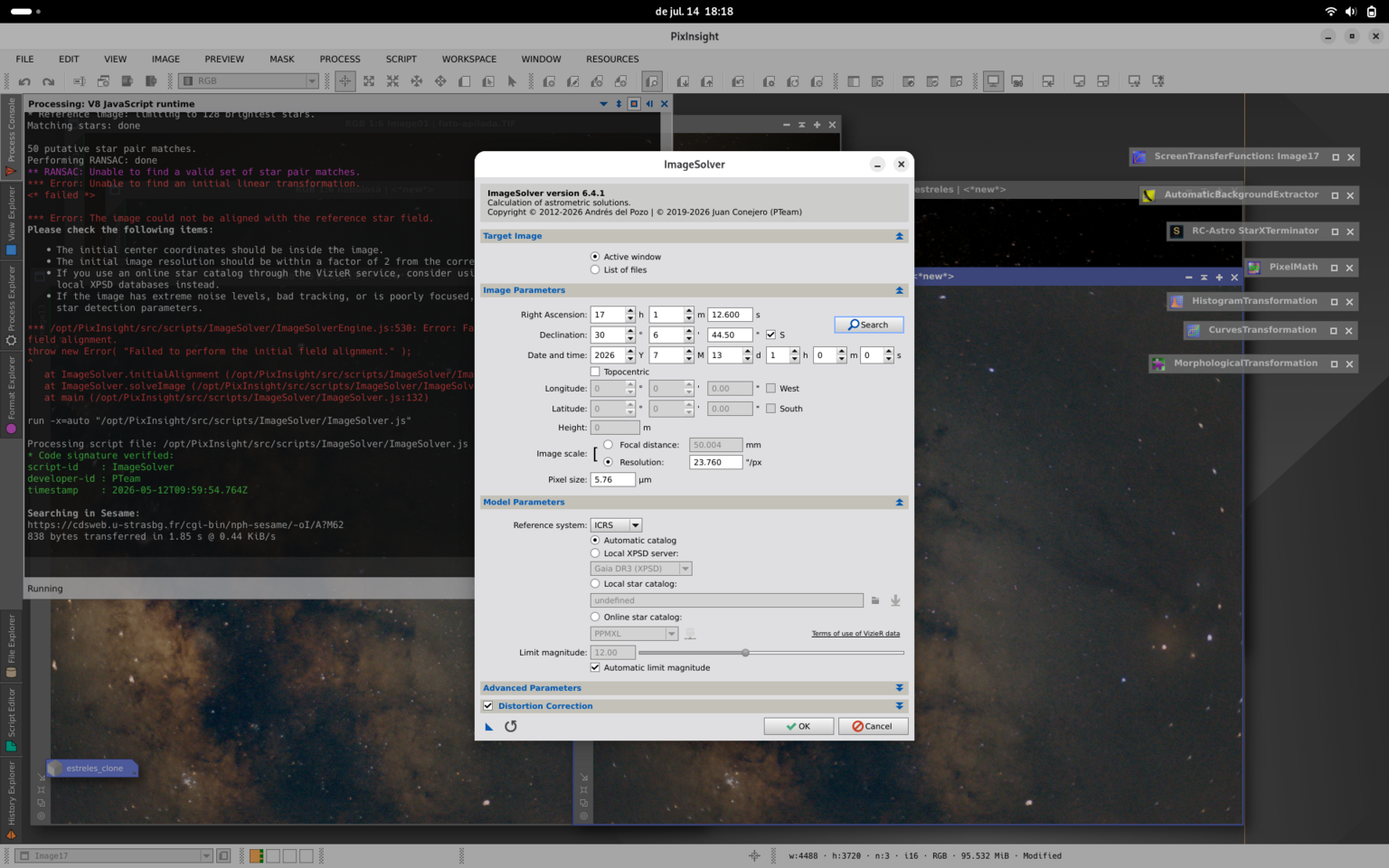The width and height of the screenshot is (1389, 868).
Task: Uncheck Automatic limit magnitude
Action: pos(595,667)
